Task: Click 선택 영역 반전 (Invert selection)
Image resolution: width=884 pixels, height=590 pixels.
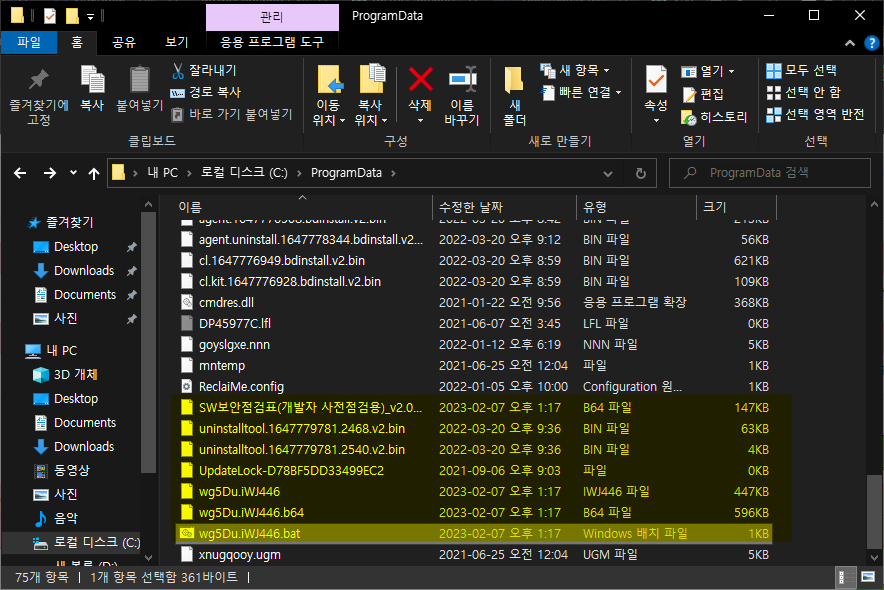Action: [x=815, y=114]
